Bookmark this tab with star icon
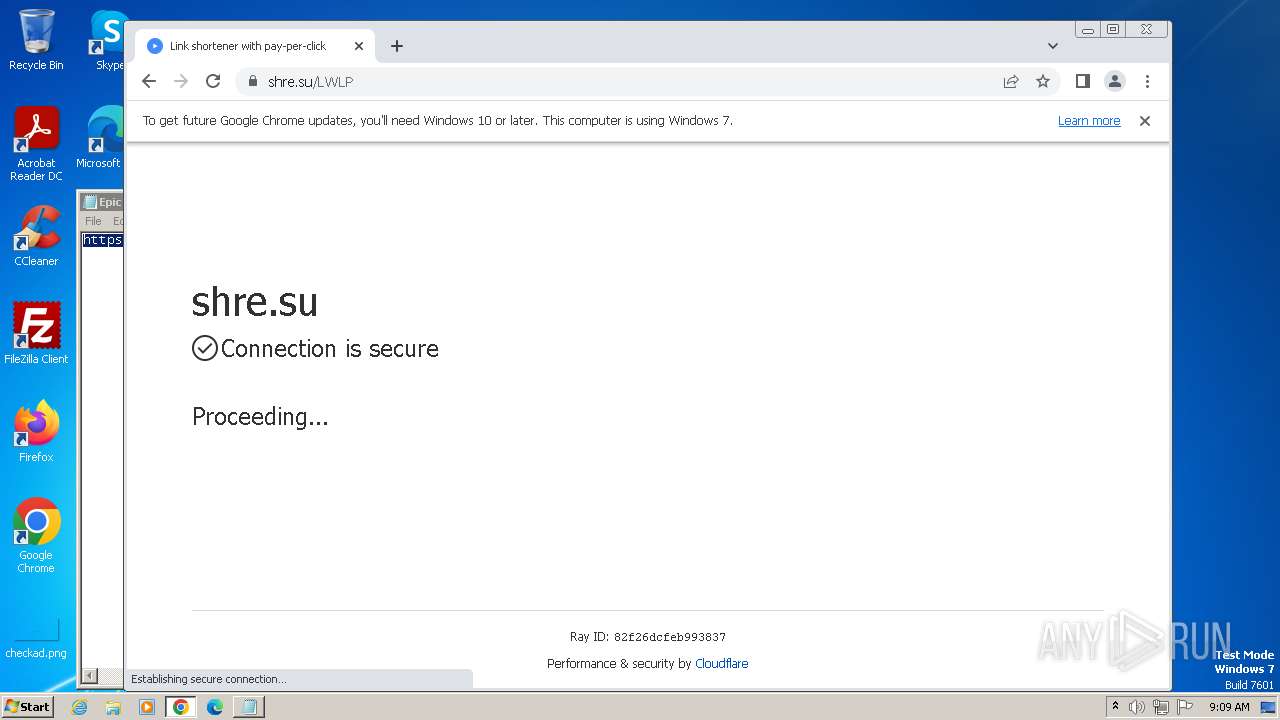Screen dimensions: 1280x720 1043,82
